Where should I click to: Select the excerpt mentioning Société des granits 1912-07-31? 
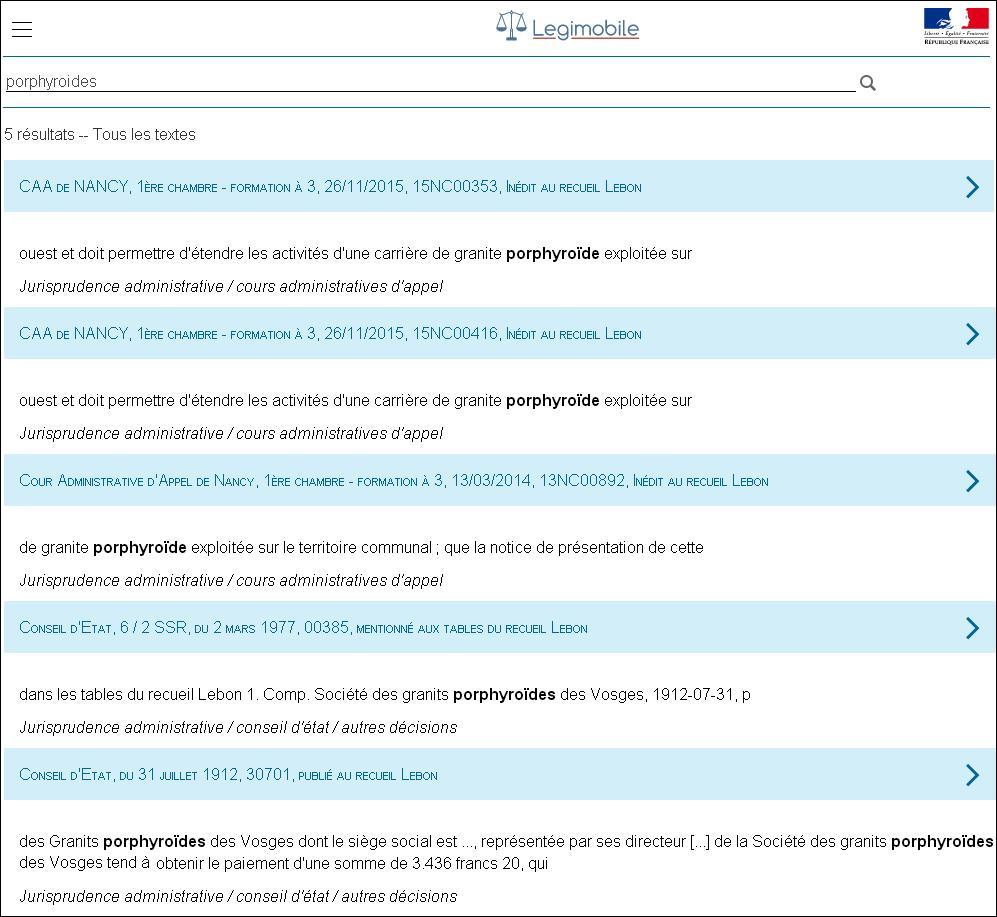click(x=385, y=695)
